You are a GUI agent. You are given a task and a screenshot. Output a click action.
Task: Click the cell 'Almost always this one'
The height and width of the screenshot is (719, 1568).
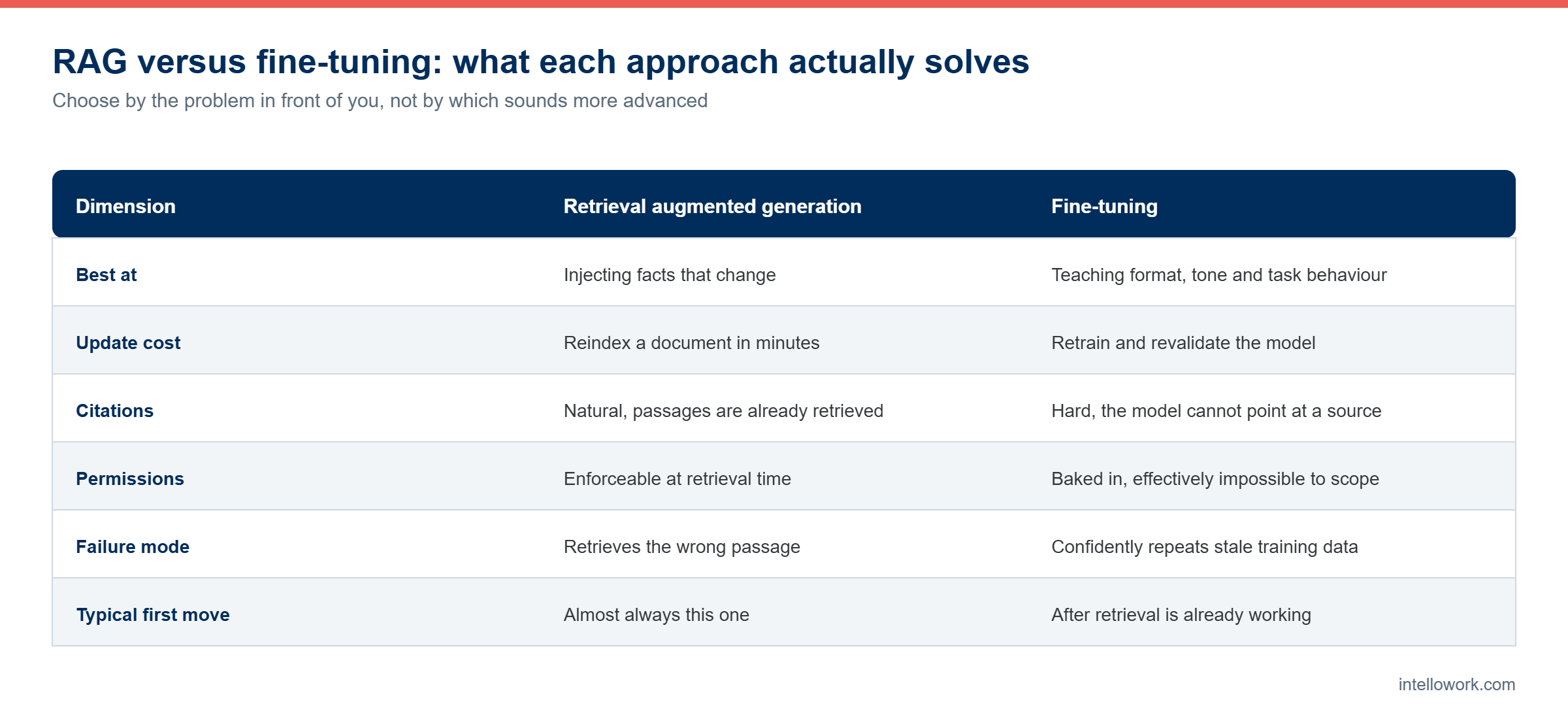[x=656, y=615]
